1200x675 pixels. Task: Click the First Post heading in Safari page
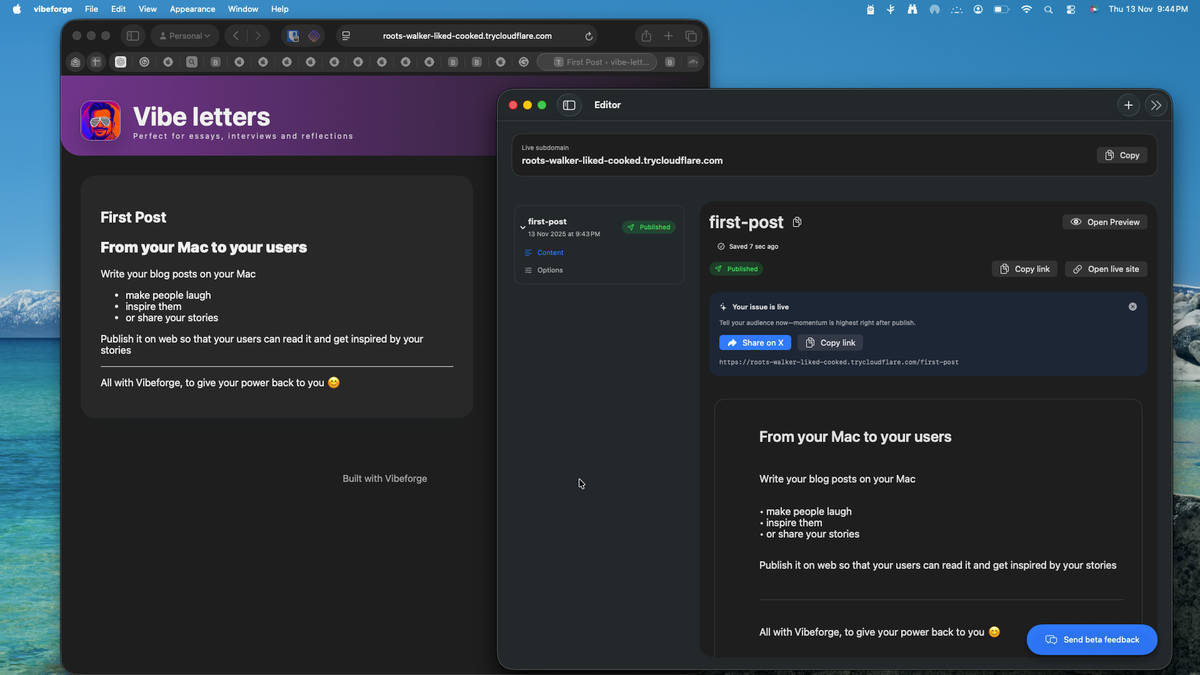(x=133, y=217)
